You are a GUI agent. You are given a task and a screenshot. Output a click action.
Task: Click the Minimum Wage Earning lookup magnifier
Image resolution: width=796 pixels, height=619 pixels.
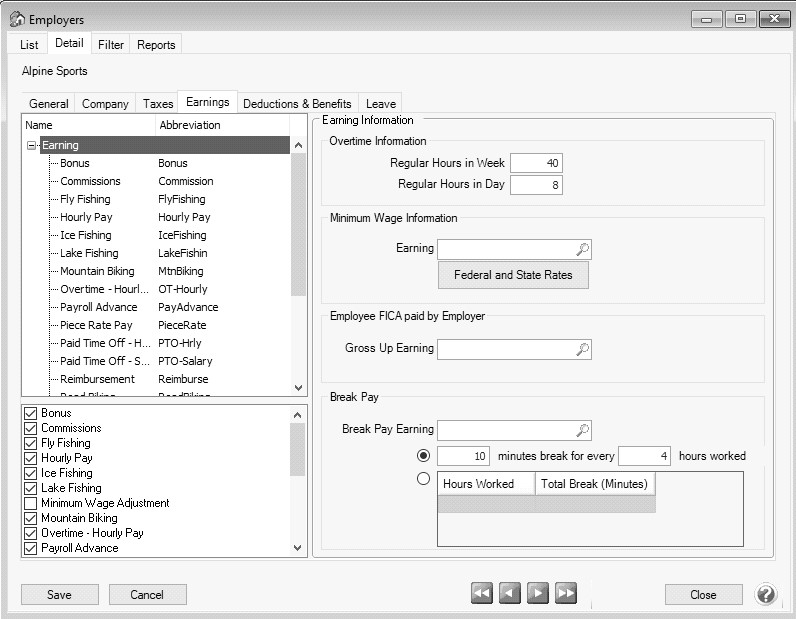pos(583,249)
